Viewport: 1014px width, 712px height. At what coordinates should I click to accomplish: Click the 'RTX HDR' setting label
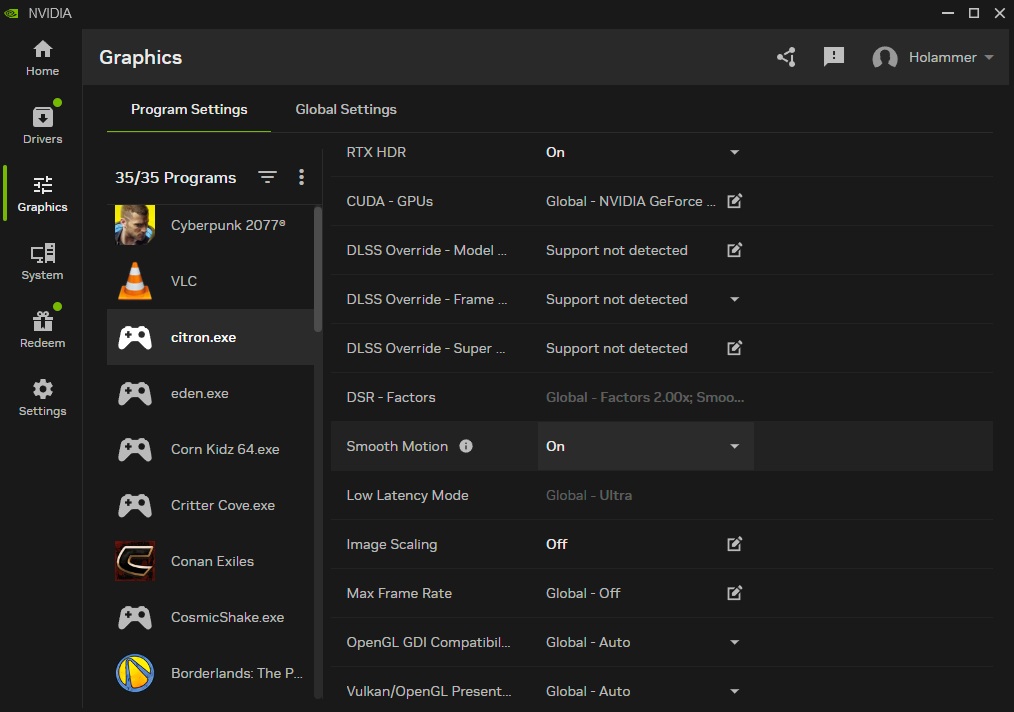click(x=376, y=153)
